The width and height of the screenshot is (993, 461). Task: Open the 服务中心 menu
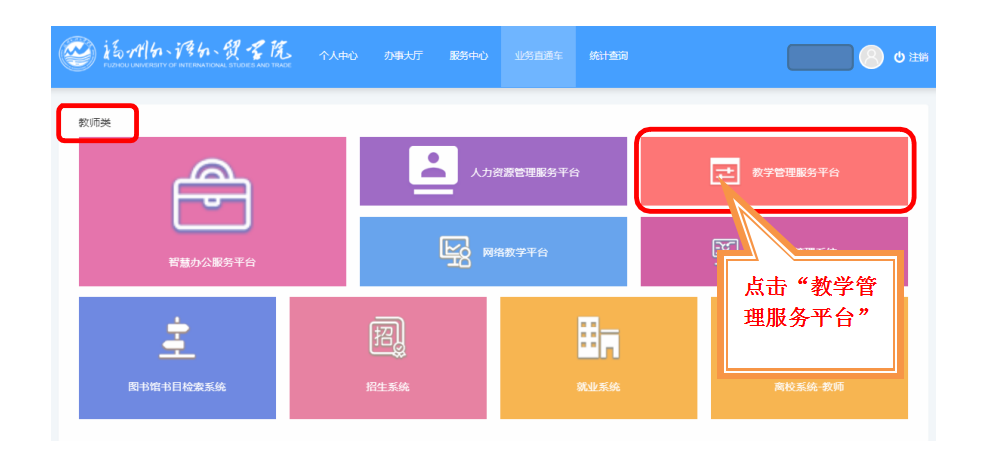pos(469,56)
